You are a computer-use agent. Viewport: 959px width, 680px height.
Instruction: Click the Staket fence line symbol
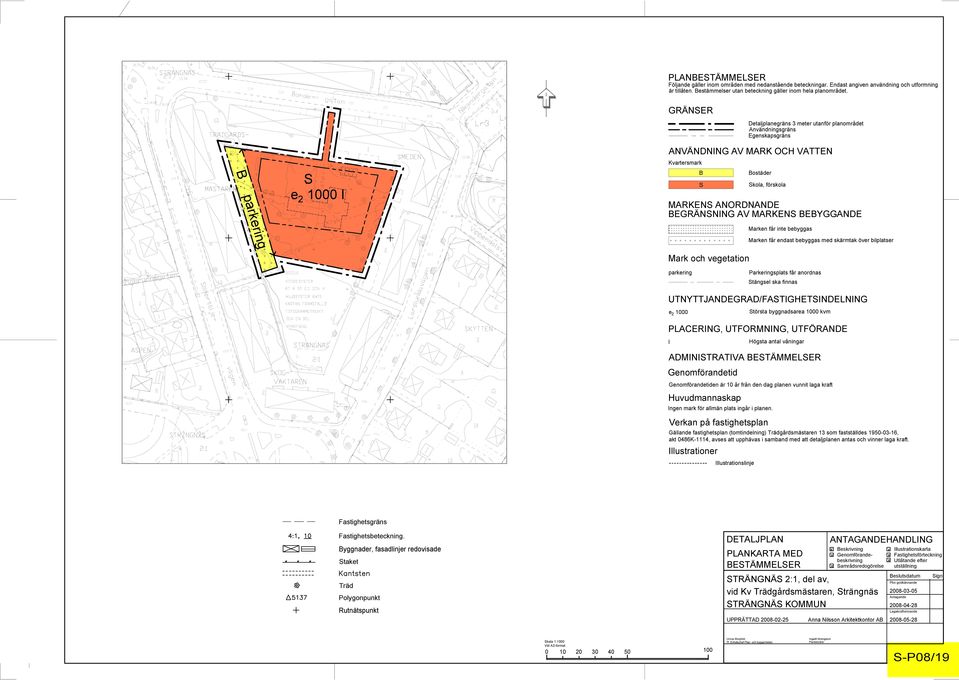point(298,561)
